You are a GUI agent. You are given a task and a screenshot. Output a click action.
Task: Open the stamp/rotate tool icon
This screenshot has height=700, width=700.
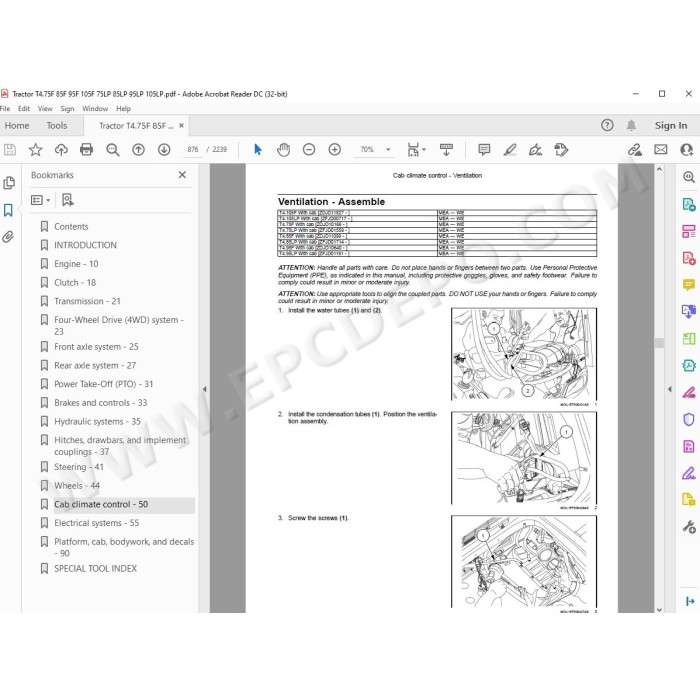pyautogui.click(x=561, y=150)
